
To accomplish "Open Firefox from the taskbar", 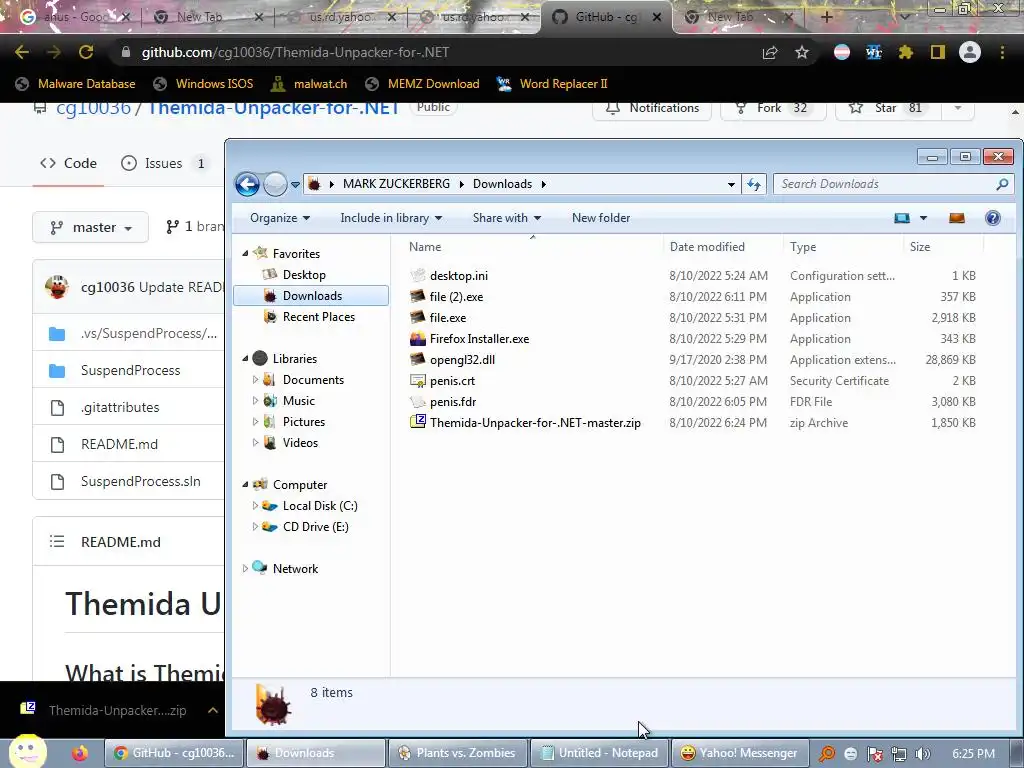I will click(x=80, y=753).
